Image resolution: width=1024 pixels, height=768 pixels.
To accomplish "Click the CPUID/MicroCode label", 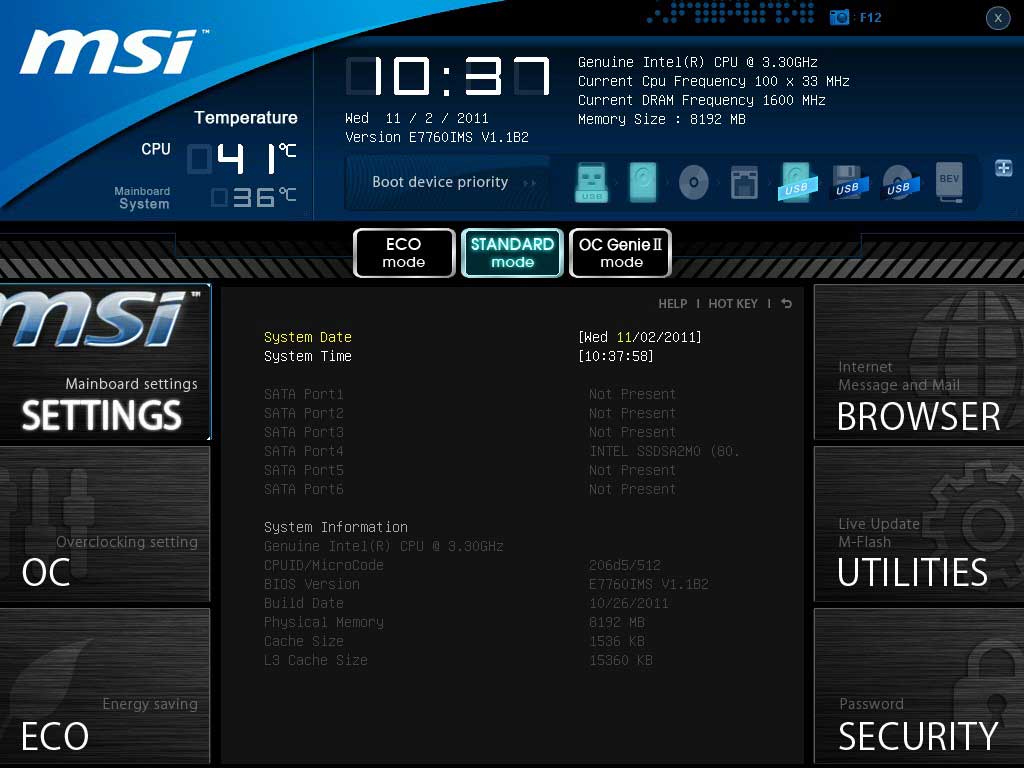I will click(324, 565).
